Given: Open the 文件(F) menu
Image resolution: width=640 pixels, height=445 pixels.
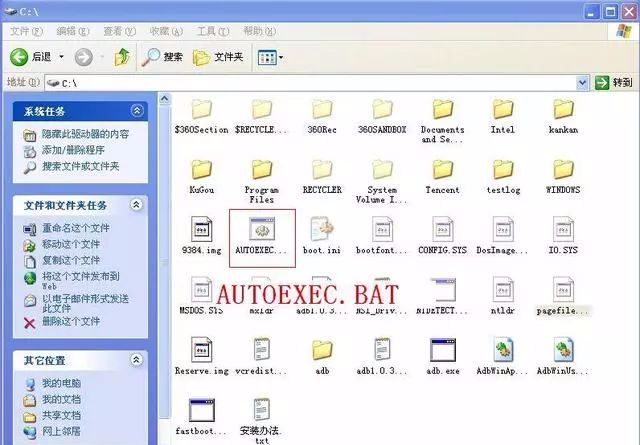Looking at the screenshot, I should [x=26, y=31].
